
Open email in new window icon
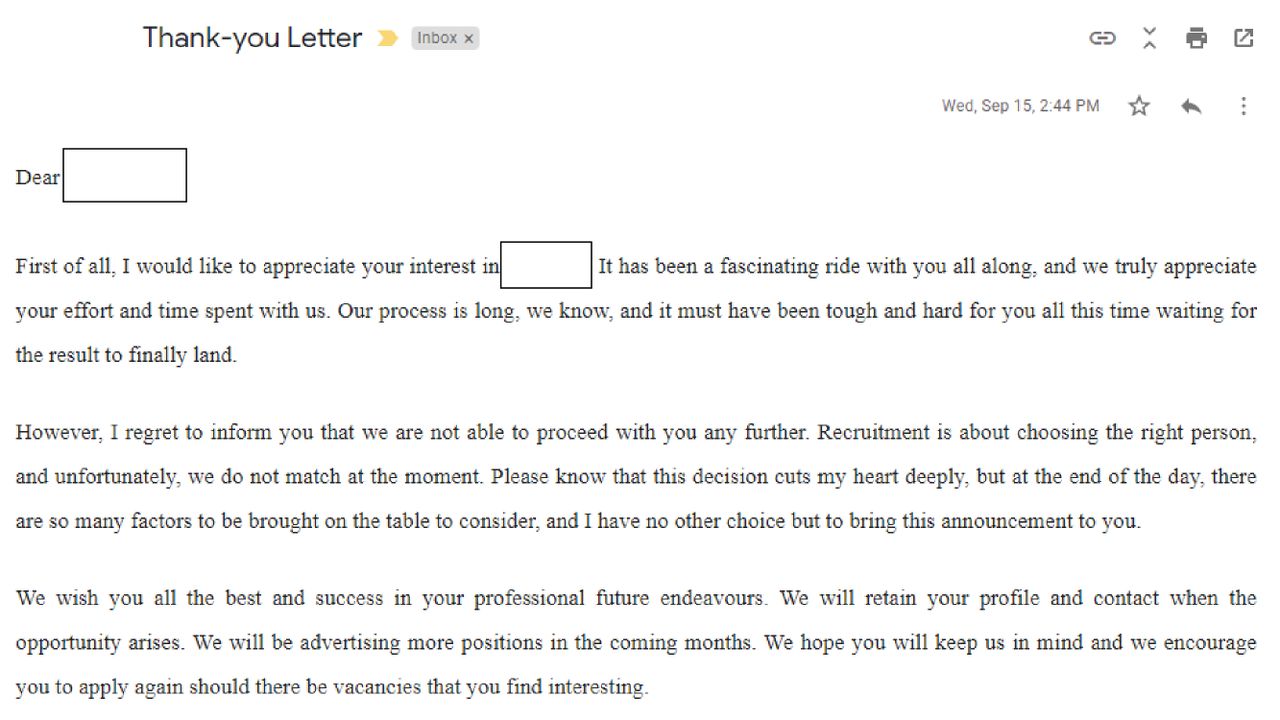click(x=1243, y=38)
